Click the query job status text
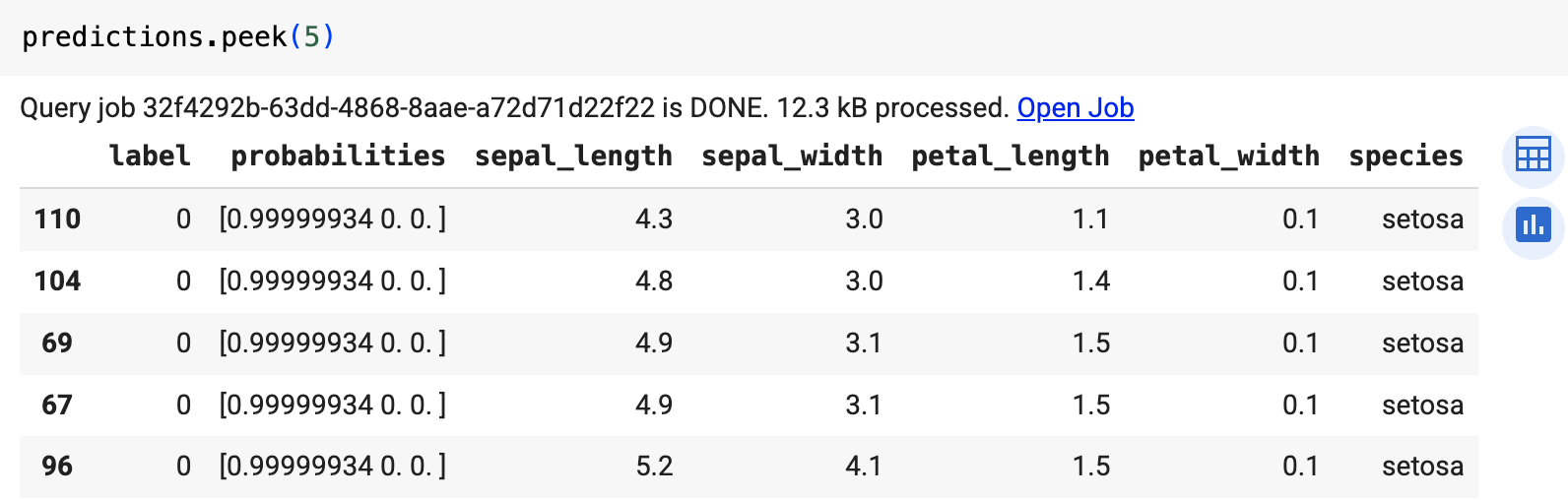Screen dimensions: 1568x500 pos(512,107)
